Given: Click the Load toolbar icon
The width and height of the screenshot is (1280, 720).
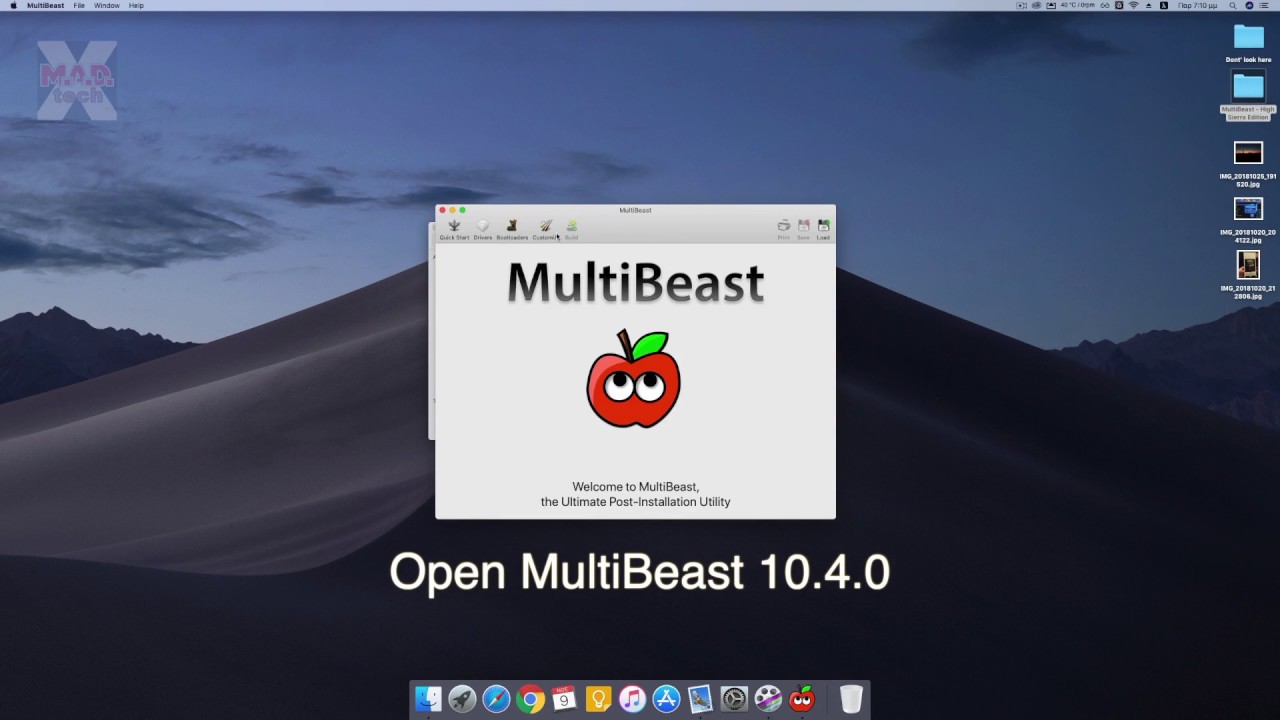Looking at the screenshot, I should (x=823, y=230).
